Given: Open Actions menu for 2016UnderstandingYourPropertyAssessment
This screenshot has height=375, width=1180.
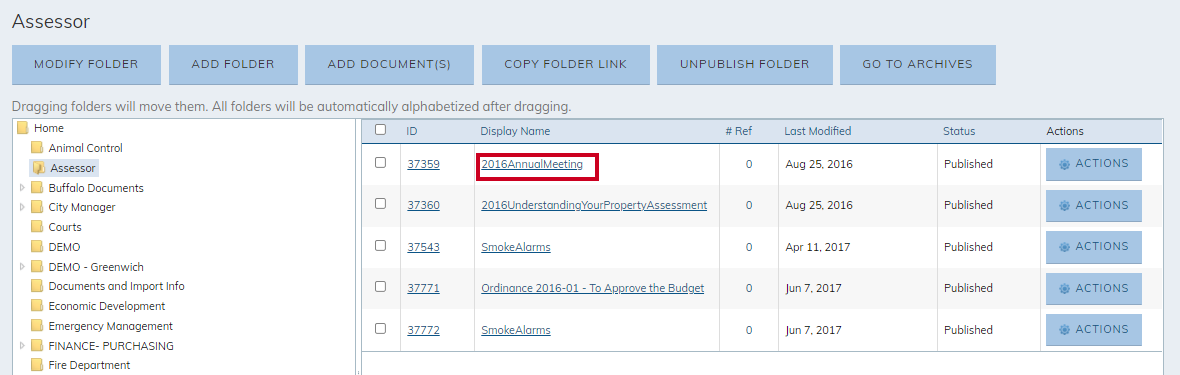Looking at the screenshot, I should 1093,206.
